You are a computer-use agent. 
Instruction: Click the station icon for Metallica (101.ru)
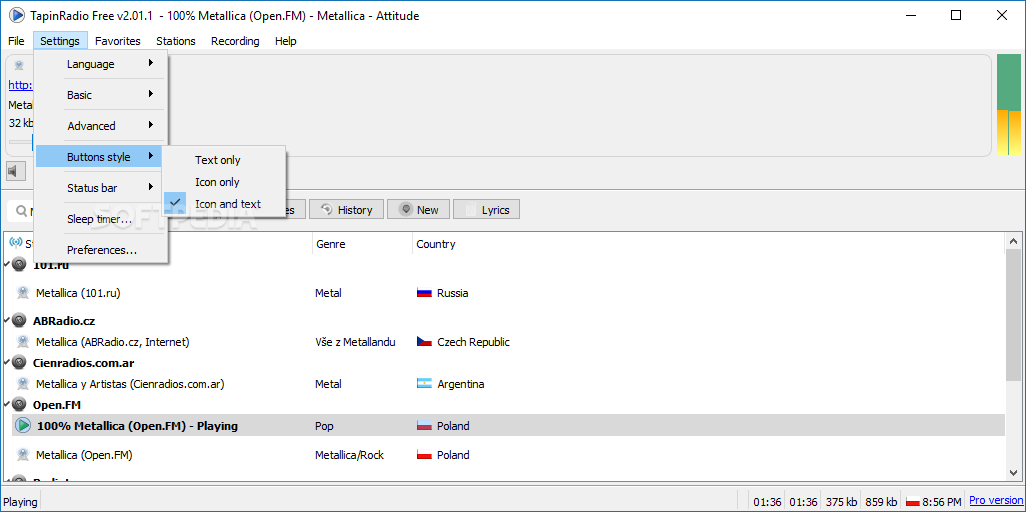pos(23,293)
